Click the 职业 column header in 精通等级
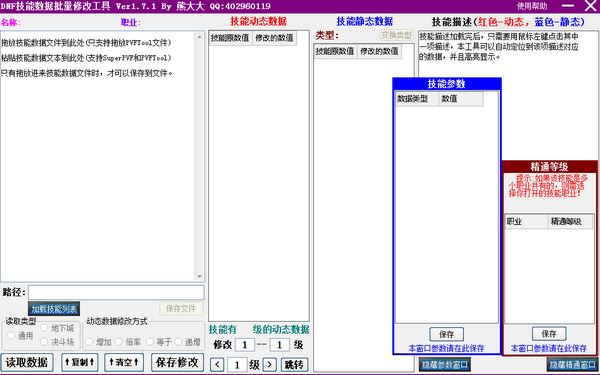This screenshot has width=600, height=375. (526, 222)
